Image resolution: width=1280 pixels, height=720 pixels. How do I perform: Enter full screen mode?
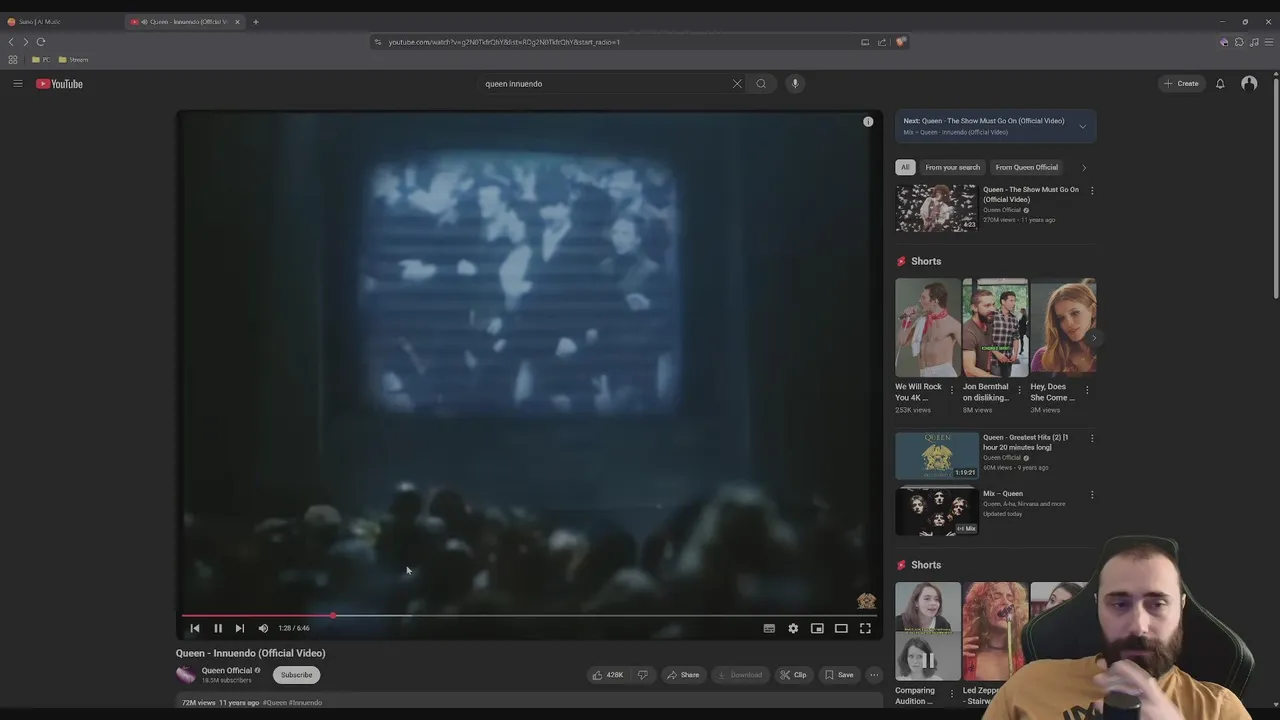coord(865,628)
